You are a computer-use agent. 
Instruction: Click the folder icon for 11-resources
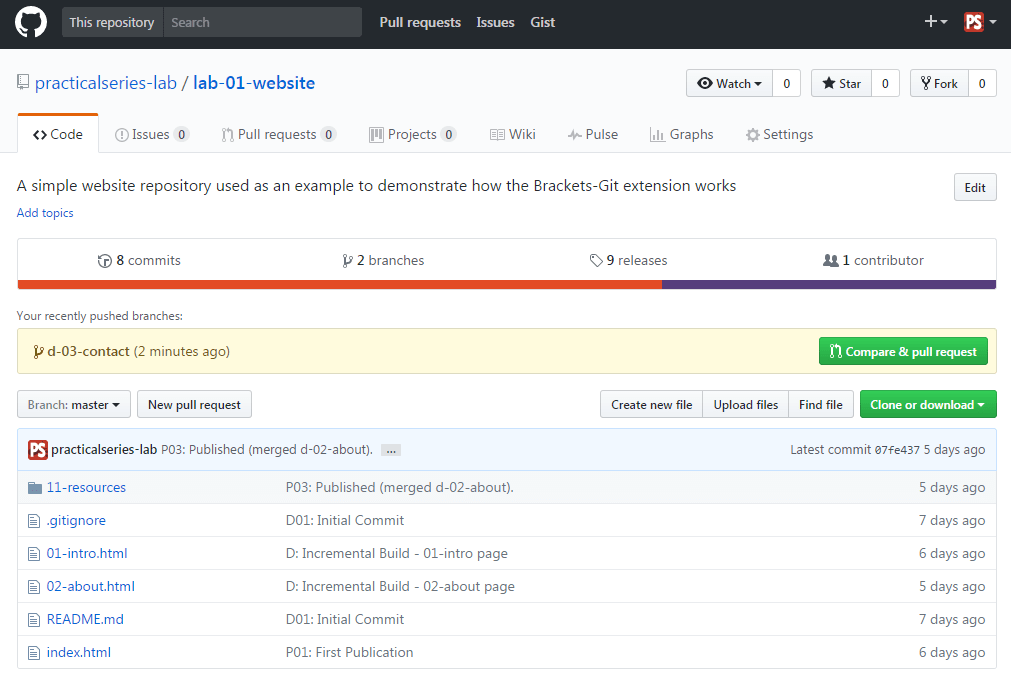click(x=35, y=488)
